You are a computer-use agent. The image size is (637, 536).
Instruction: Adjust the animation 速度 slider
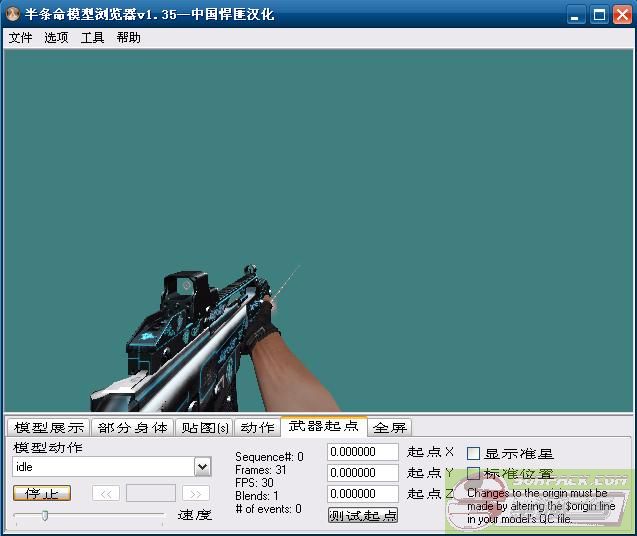45,516
